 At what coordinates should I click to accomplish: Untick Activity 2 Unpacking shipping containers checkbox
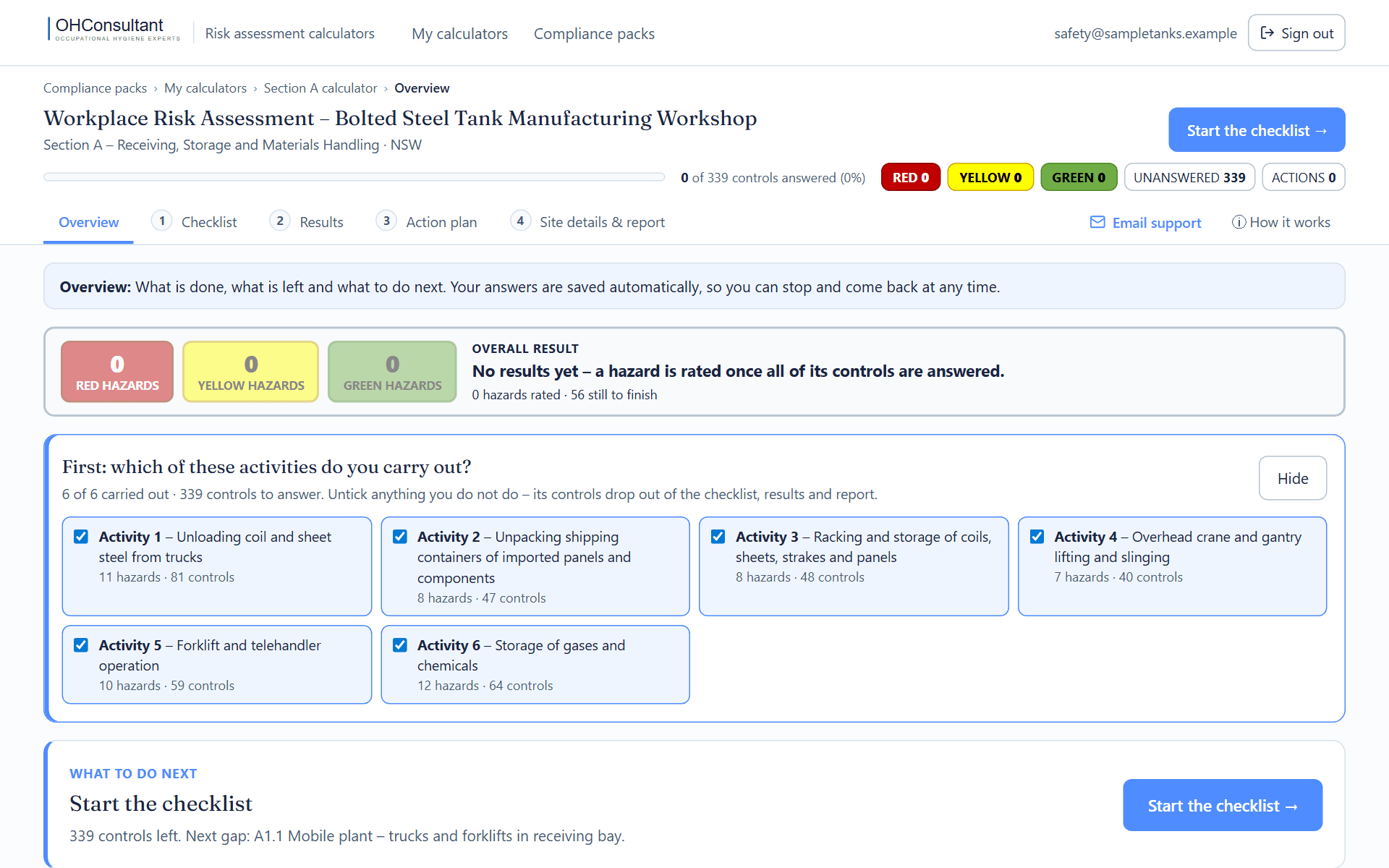point(400,537)
